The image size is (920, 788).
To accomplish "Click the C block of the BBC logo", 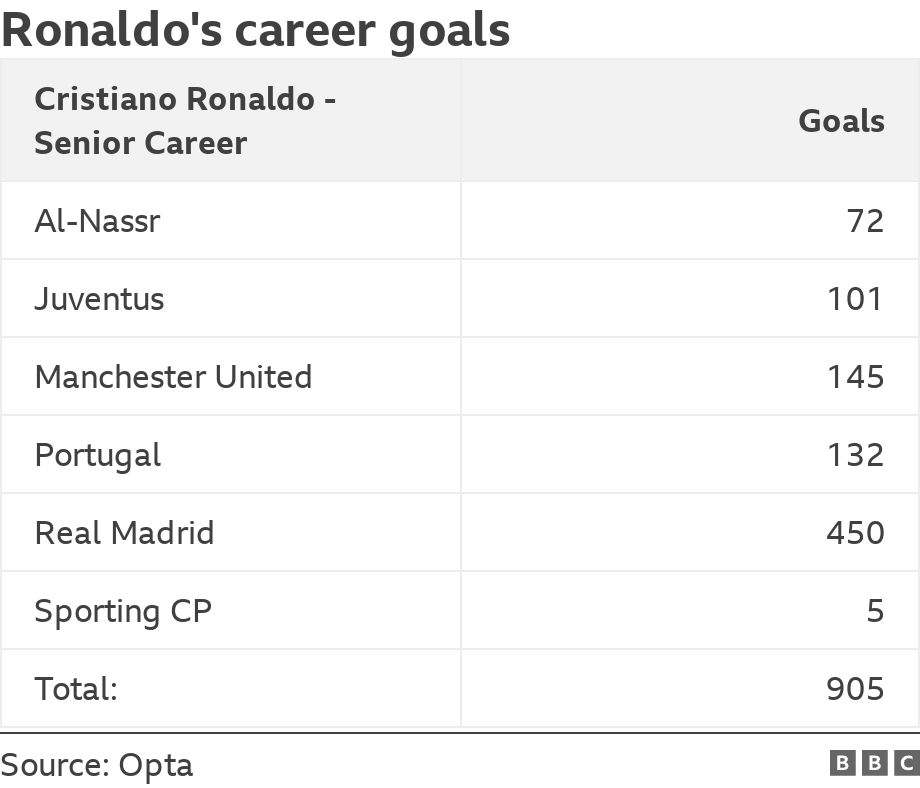I will [907, 764].
